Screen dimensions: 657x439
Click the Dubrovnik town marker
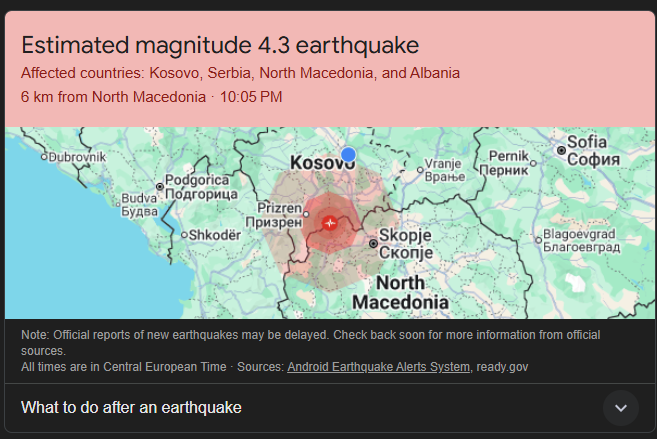coord(43,157)
